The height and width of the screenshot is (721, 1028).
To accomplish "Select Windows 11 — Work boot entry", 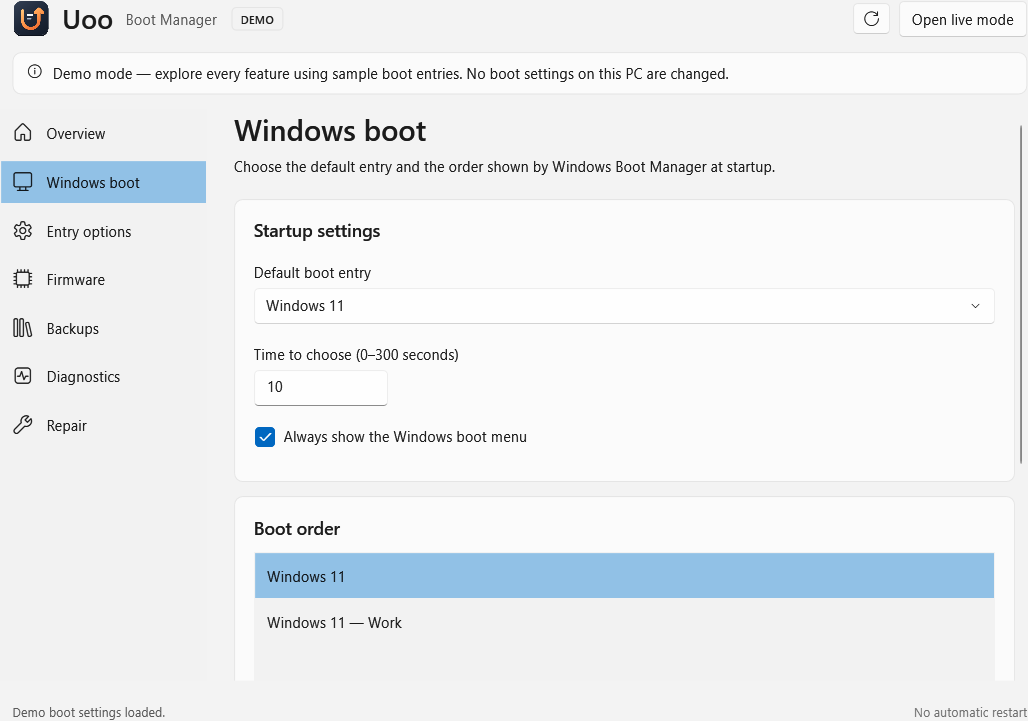I will tap(623, 622).
